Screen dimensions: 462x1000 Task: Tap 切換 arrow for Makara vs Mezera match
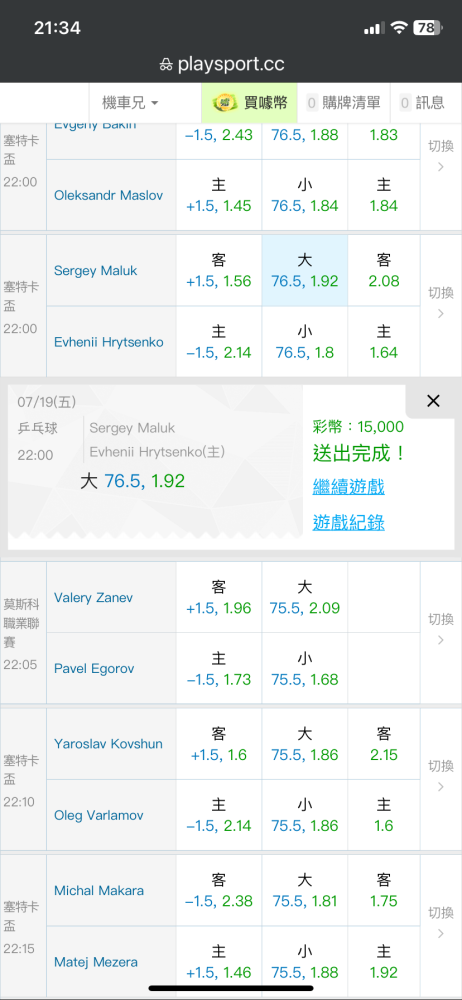(441, 923)
